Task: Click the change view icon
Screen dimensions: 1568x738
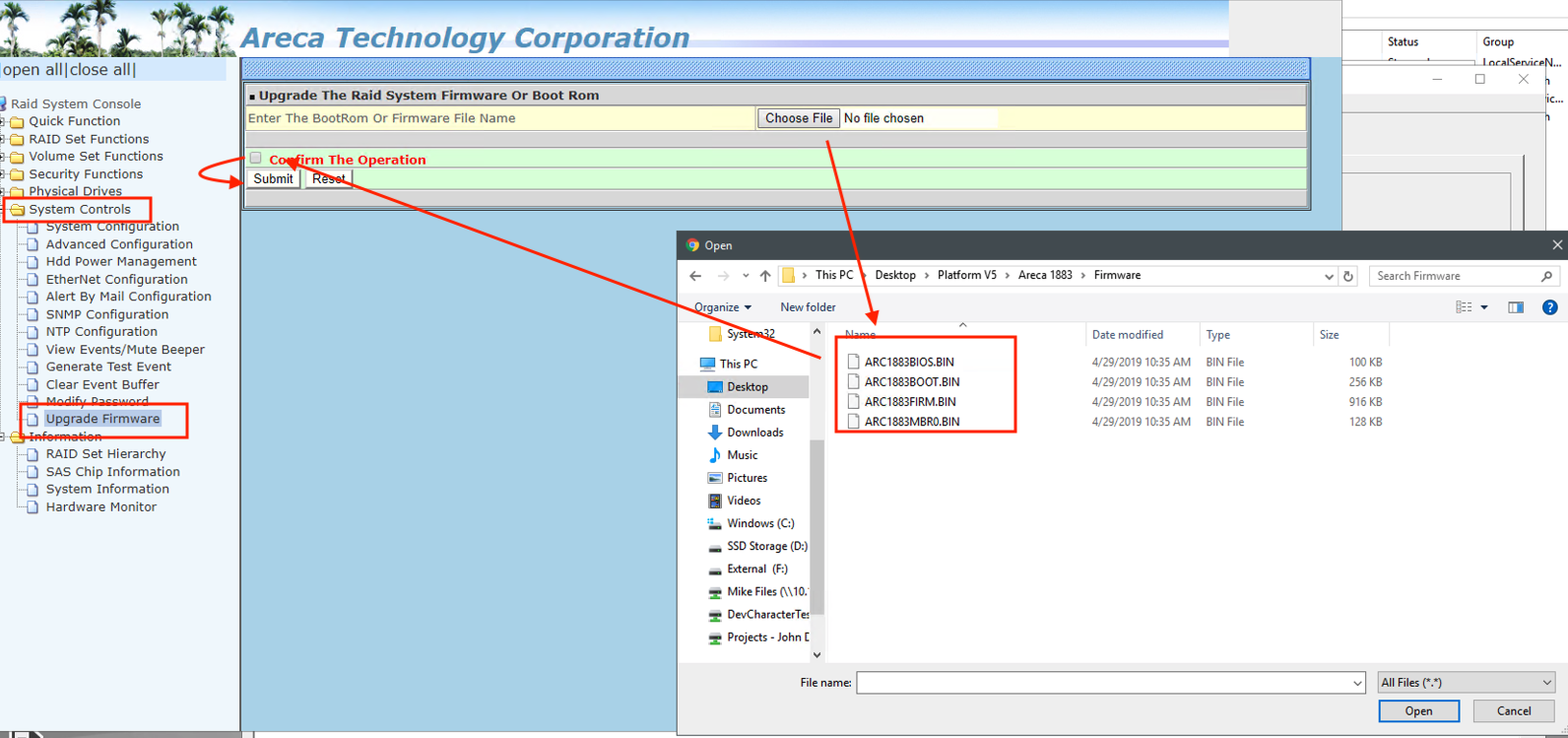Action: (x=1464, y=307)
